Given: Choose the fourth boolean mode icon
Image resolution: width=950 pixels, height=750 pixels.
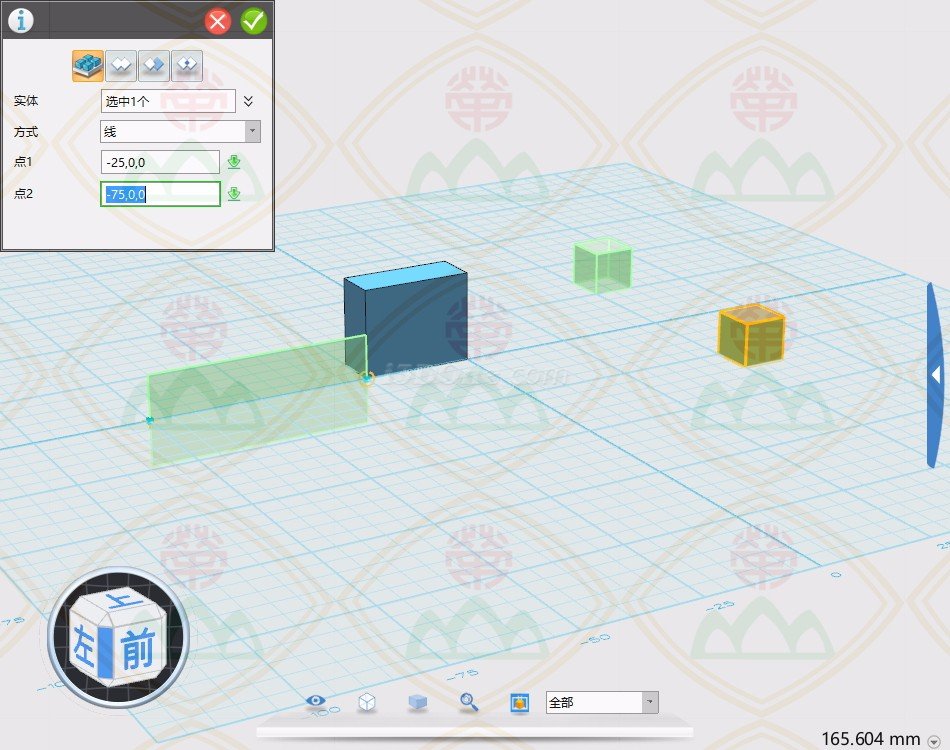Looking at the screenshot, I should point(187,66).
